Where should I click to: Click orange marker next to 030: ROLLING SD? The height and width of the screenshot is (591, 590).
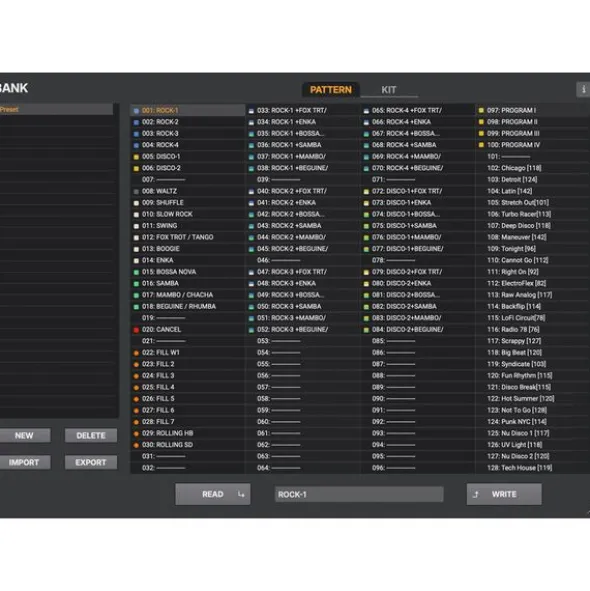click(x=136, y=445)
